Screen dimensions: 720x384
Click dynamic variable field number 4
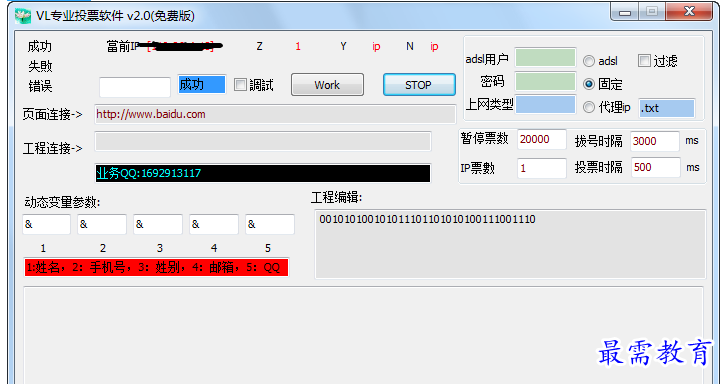pos(214,224)
